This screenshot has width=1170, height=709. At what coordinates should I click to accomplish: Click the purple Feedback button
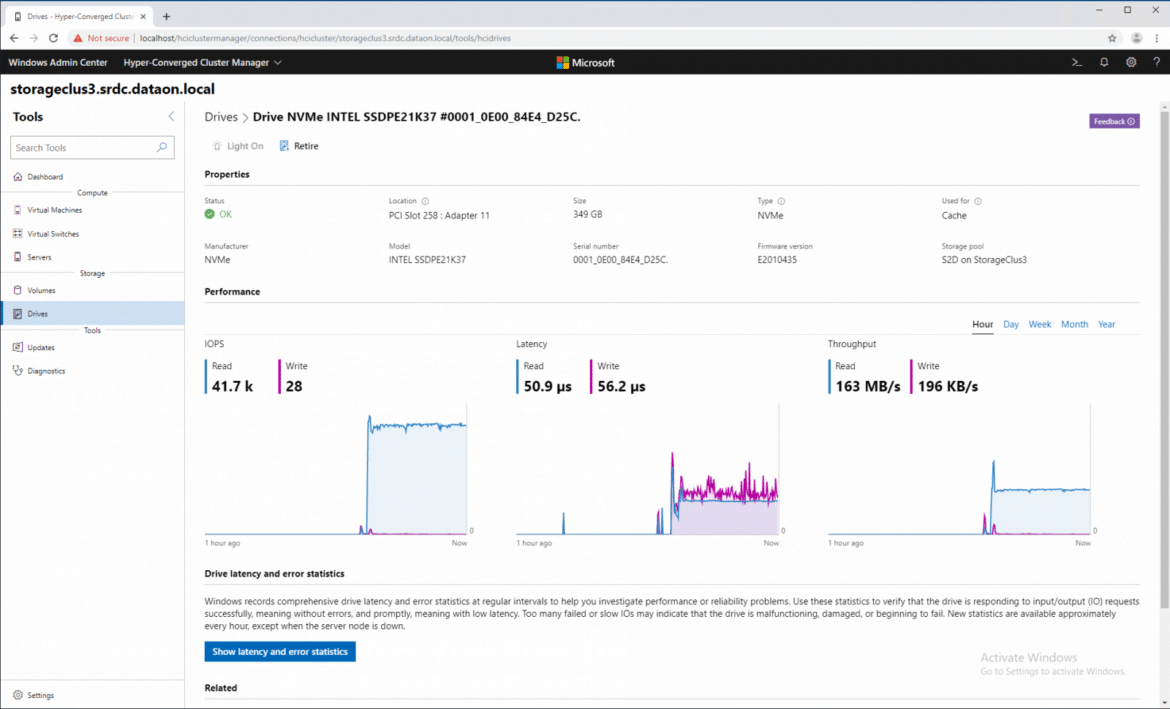point(1114,122)
